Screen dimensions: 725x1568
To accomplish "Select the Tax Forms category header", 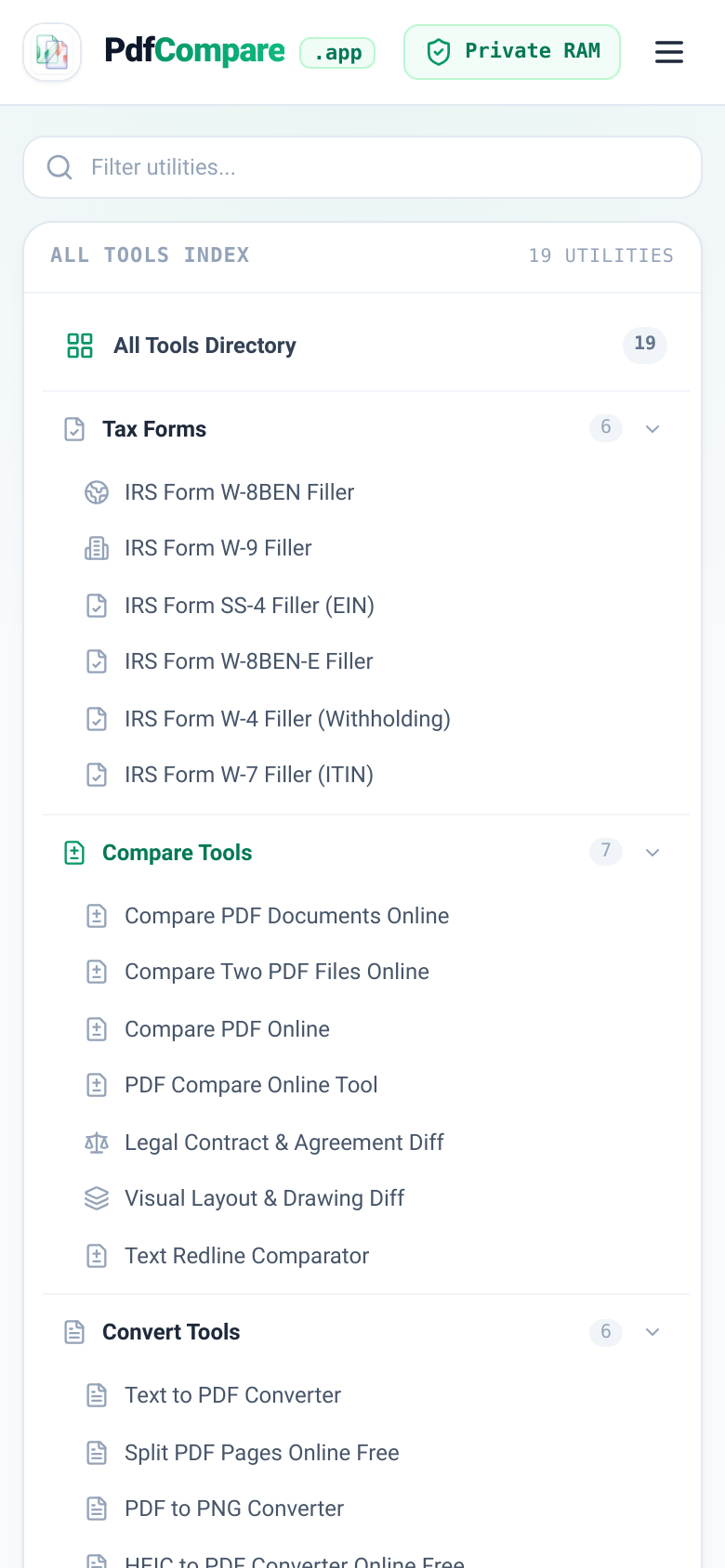I will 366,429.
